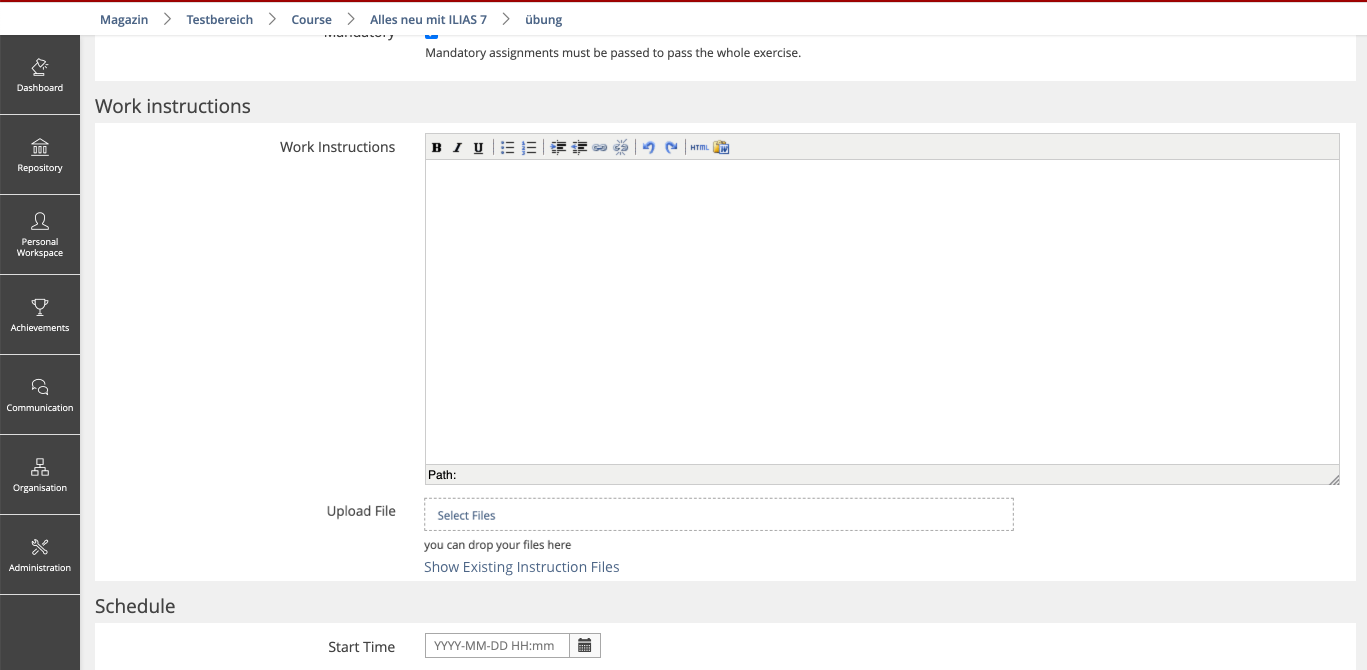Insert a bulleted unordered list
Screen dimensions: 1367x670
point(508,148)
